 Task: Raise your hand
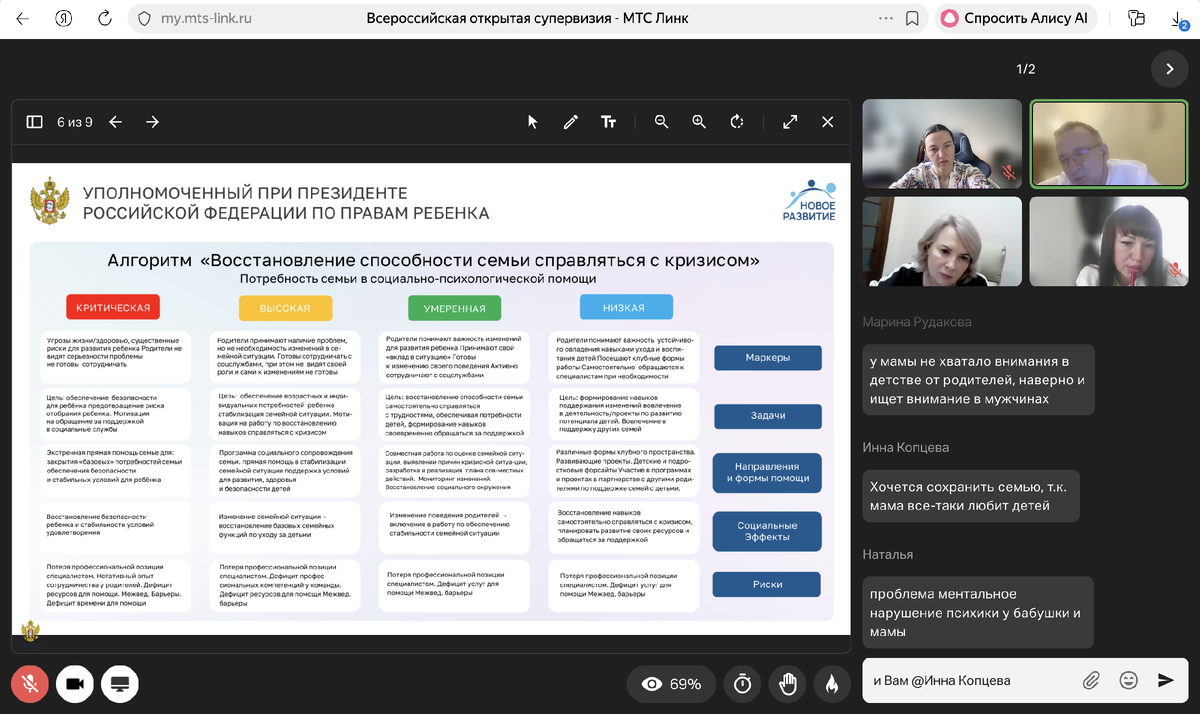tap(788, 684)
